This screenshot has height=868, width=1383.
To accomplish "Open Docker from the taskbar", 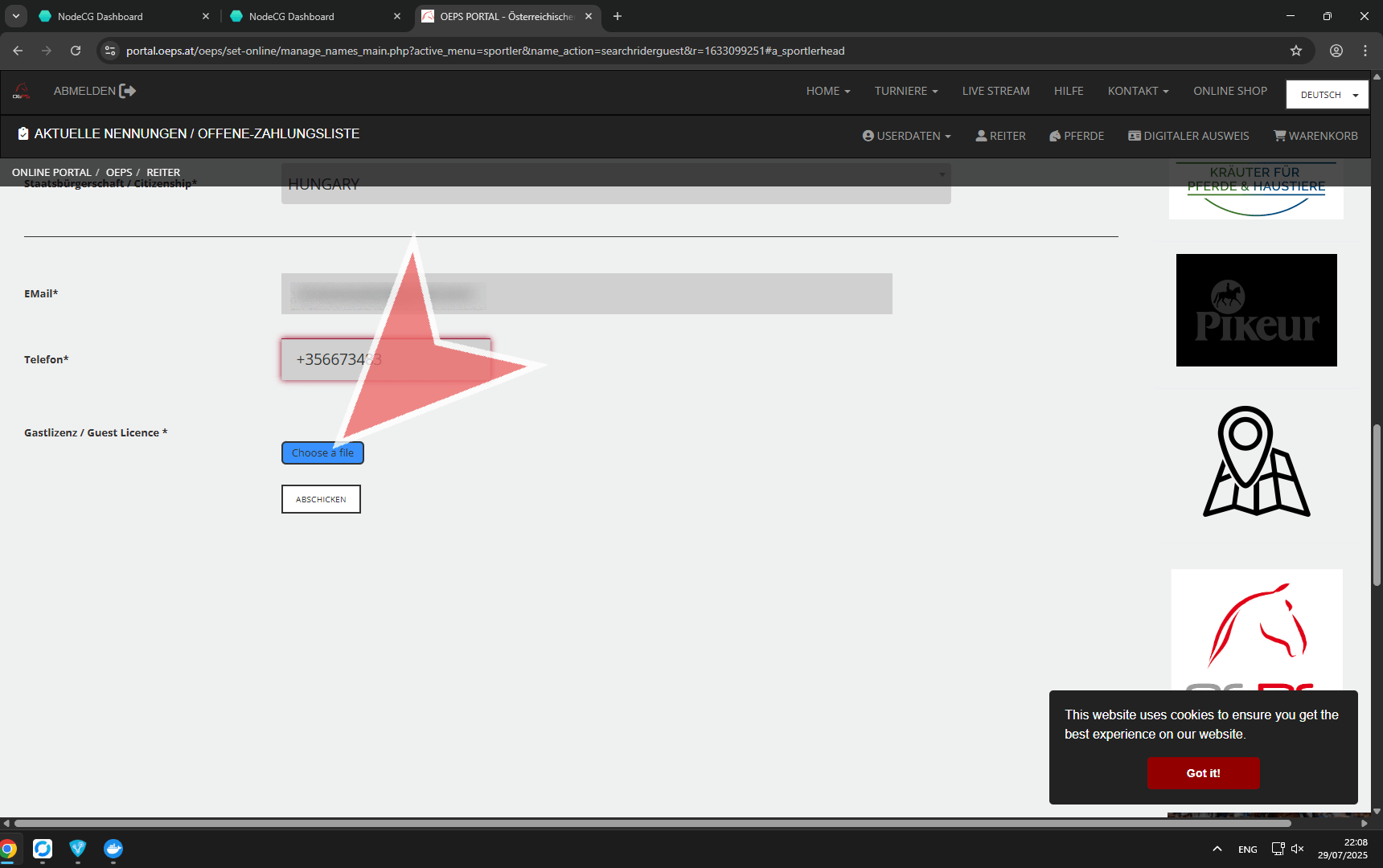I will tap(113, 849).
